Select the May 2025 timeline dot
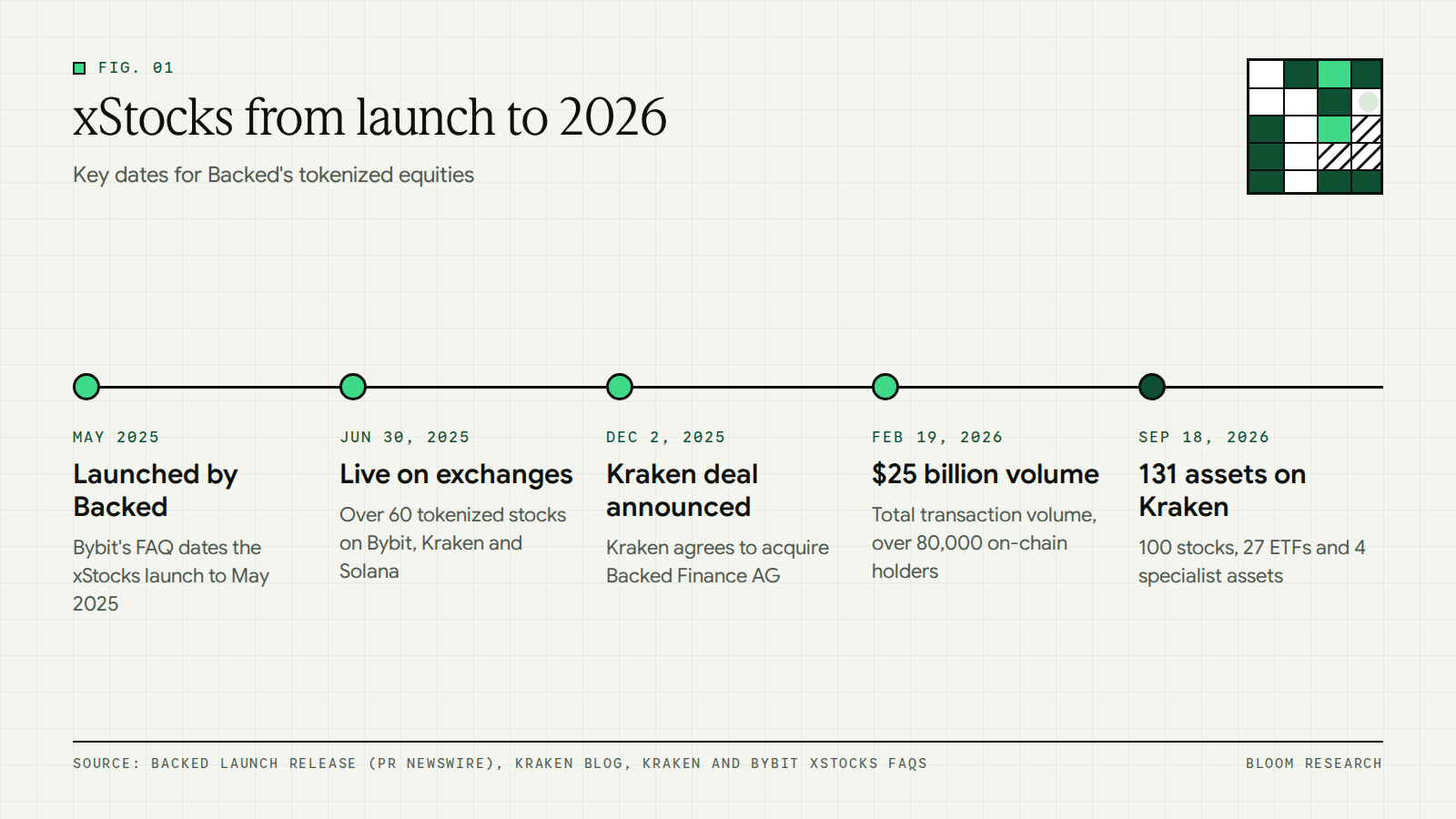1456x819 pixels. pos(86,387)
